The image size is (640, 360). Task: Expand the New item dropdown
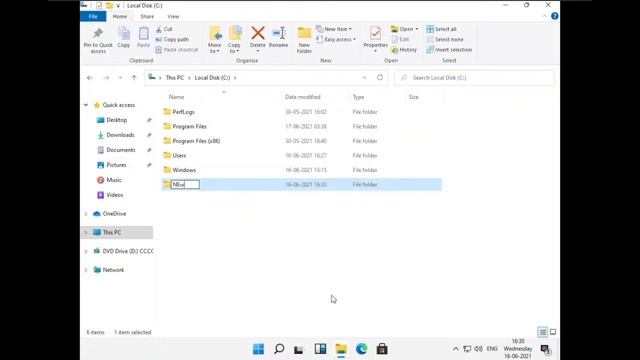pyautogui.click(x=334, y=29)
